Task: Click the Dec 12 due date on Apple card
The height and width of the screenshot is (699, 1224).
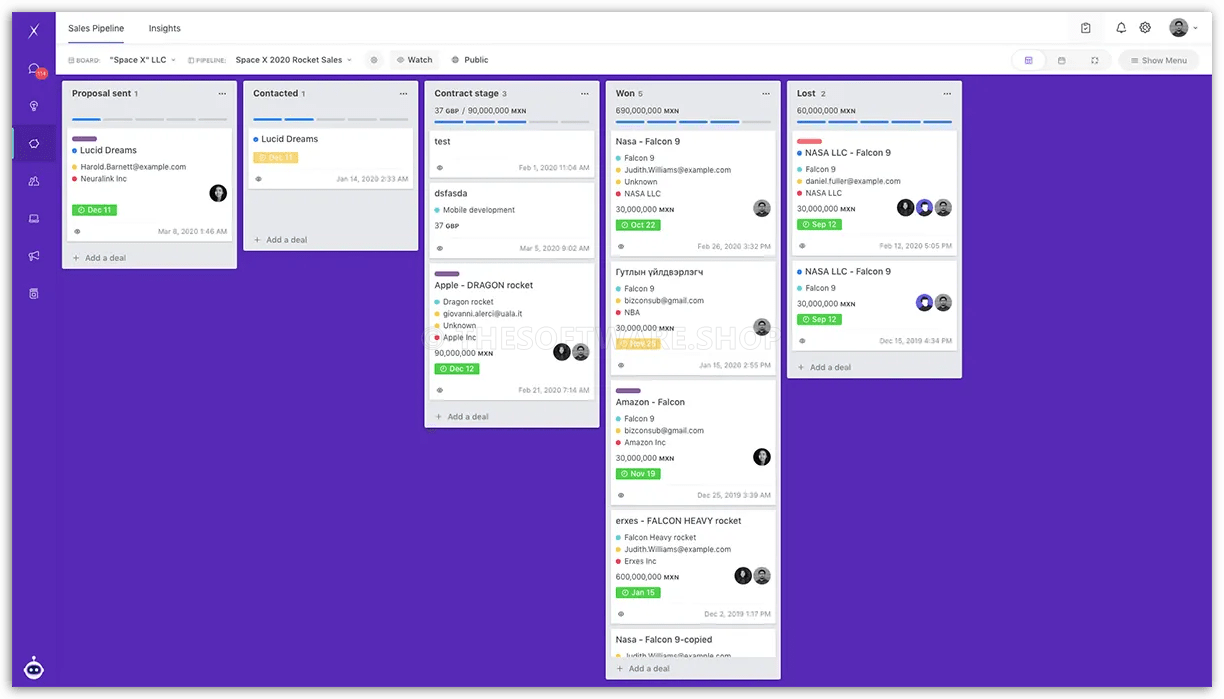Action: 457,369
